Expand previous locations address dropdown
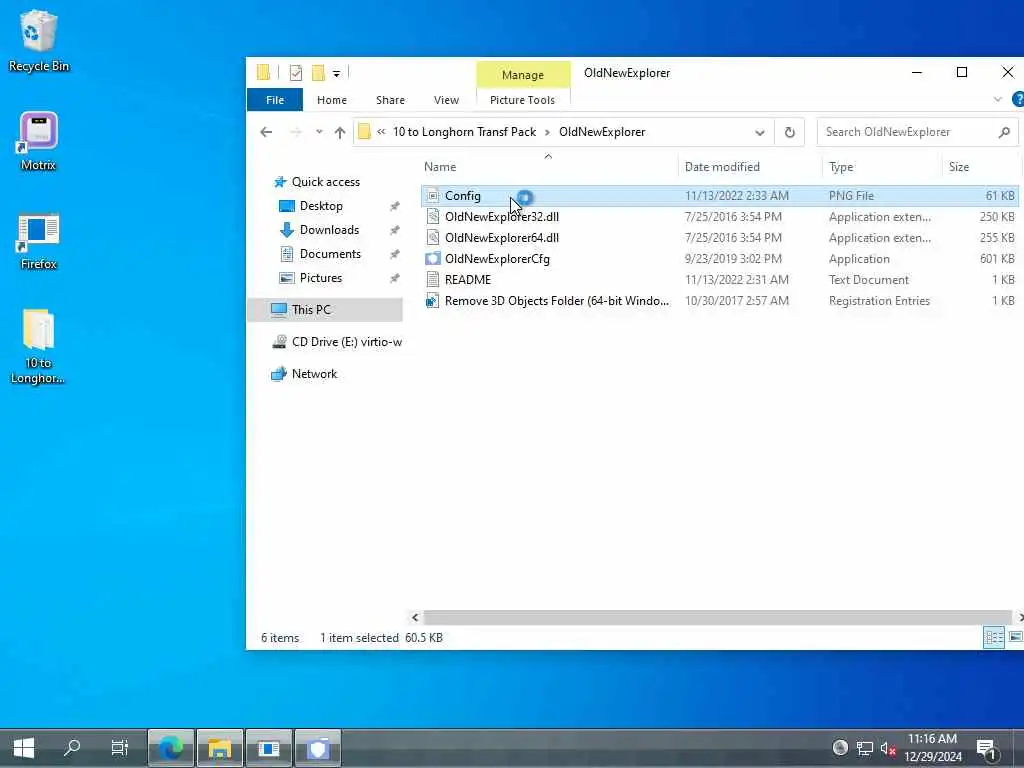The image size is (1024, 768). click(760, 132)
